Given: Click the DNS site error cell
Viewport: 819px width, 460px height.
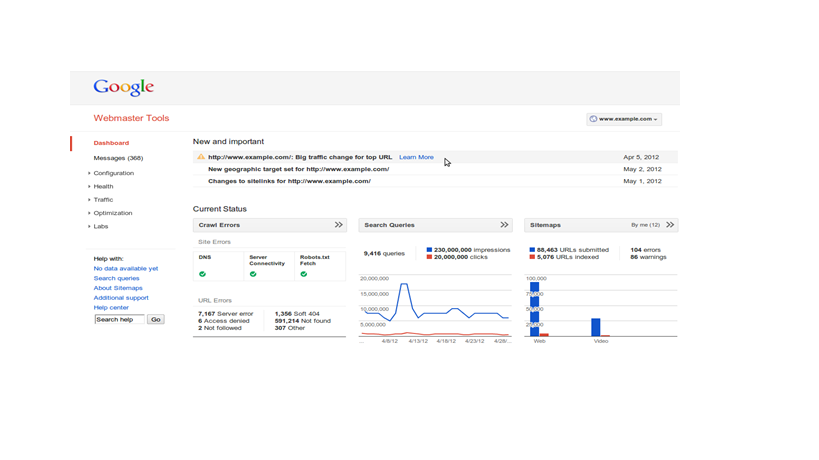Looking at the screenshot, I should tap(218, 266).
